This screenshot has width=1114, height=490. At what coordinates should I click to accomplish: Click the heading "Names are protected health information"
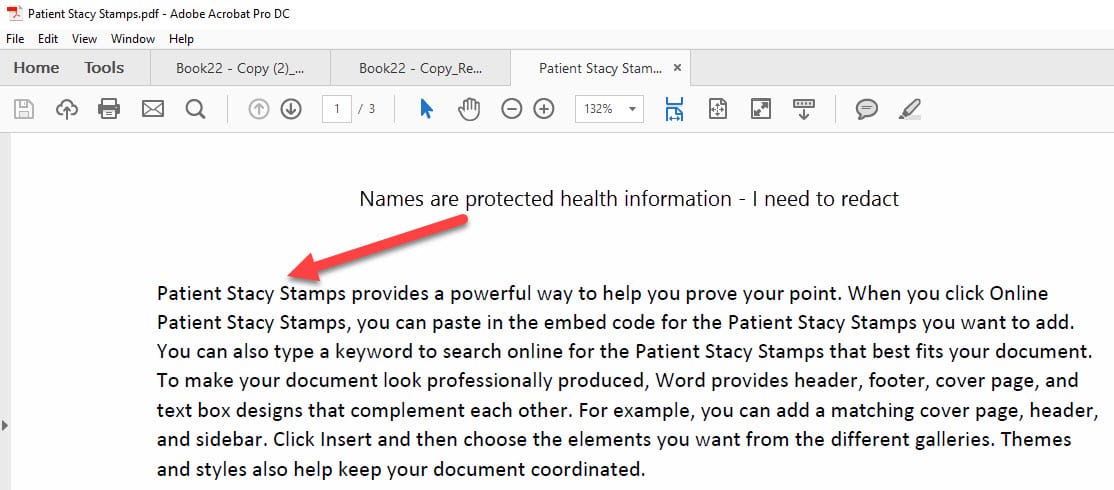pyautogui.click(x=629, y=199)
